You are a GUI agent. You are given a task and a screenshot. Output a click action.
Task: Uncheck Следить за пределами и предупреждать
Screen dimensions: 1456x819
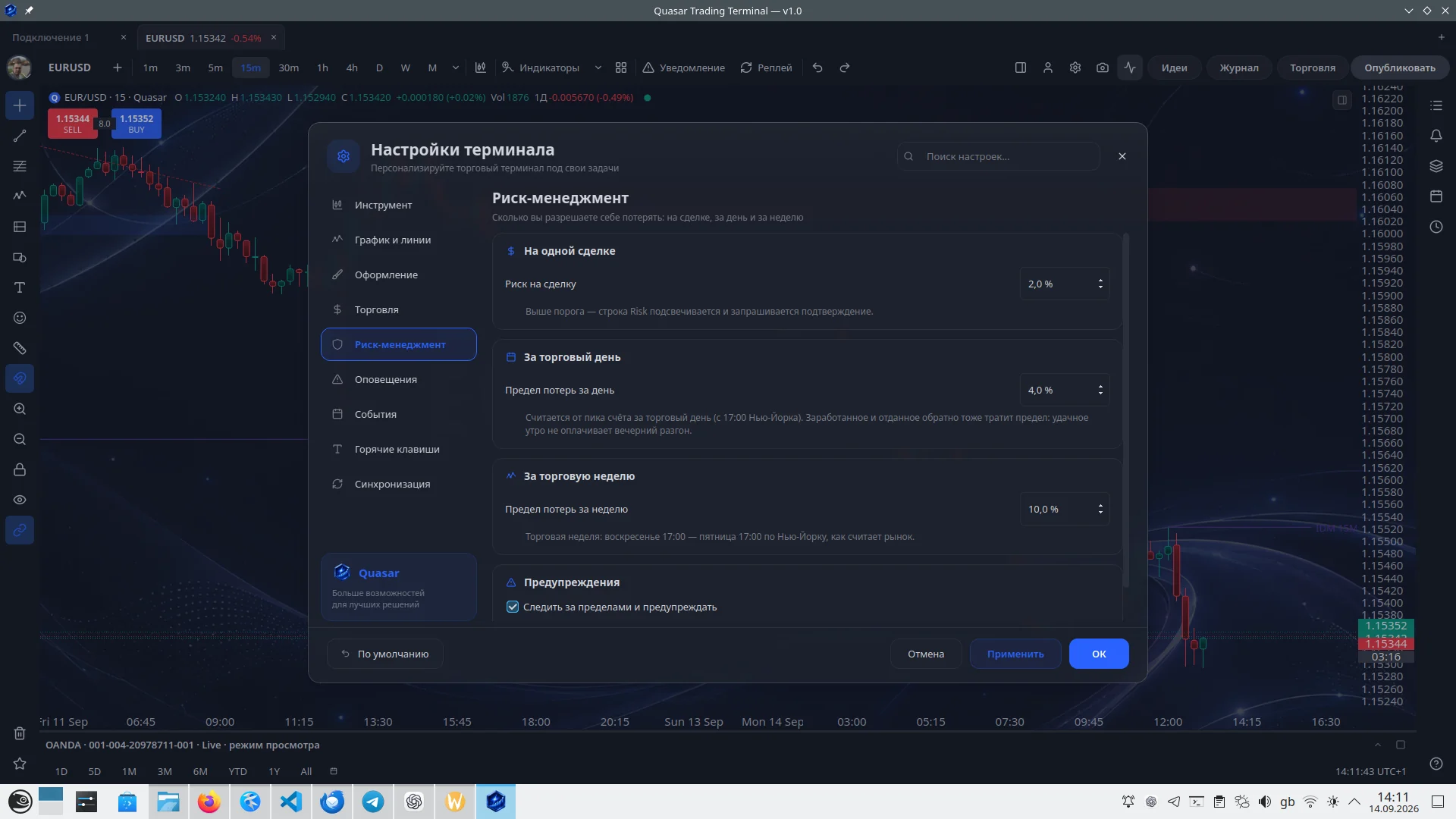pyautogui.click(x=513, y=607)
